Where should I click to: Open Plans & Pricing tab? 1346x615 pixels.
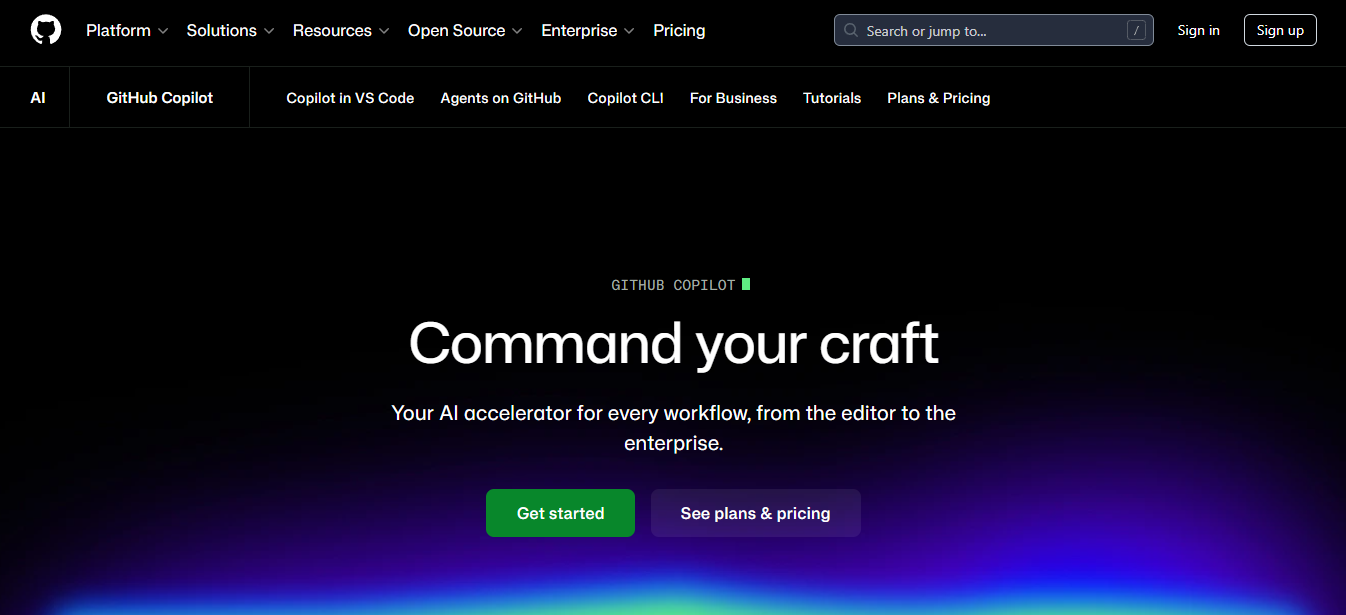(x=939, y=98)
